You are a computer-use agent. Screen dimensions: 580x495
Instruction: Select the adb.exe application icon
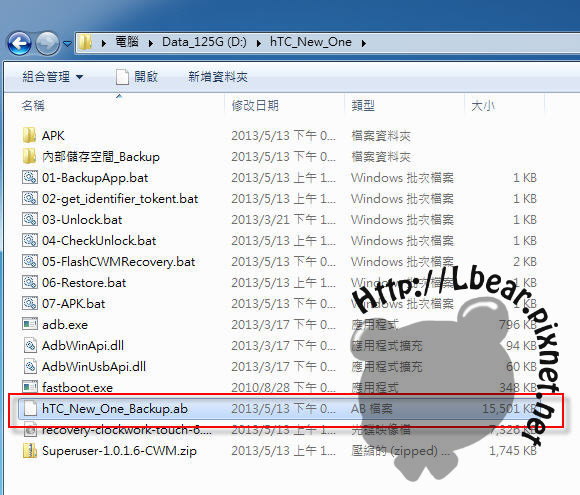(30, 324)
